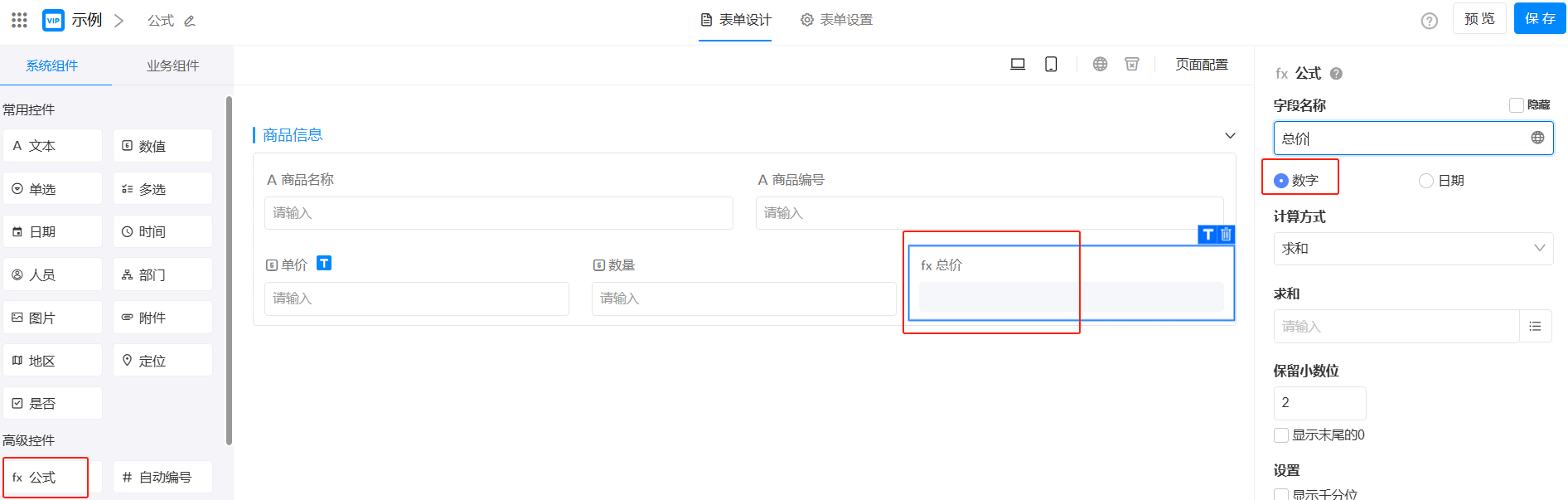Click the globe language icon in toolbar

tap(1100, 65)
